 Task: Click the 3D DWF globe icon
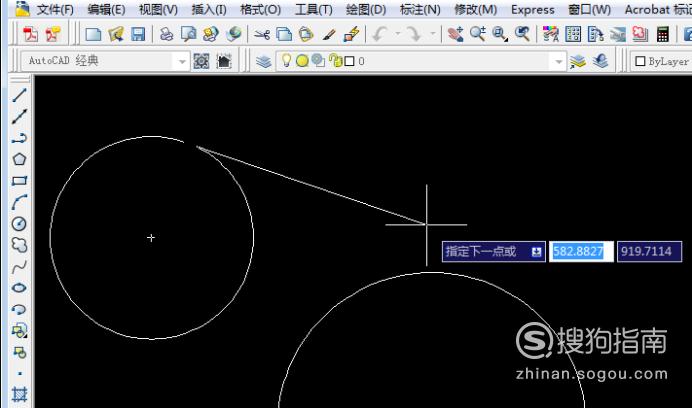coord(233,34)
